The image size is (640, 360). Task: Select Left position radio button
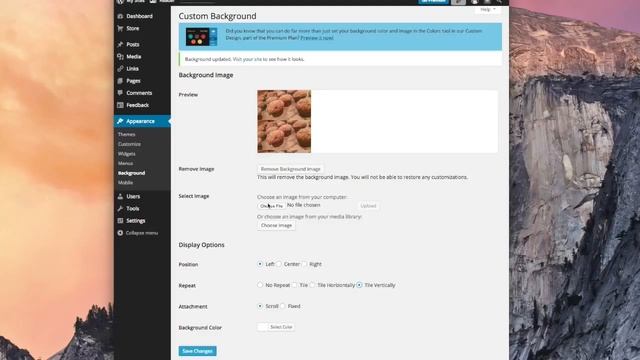(260, 264)
